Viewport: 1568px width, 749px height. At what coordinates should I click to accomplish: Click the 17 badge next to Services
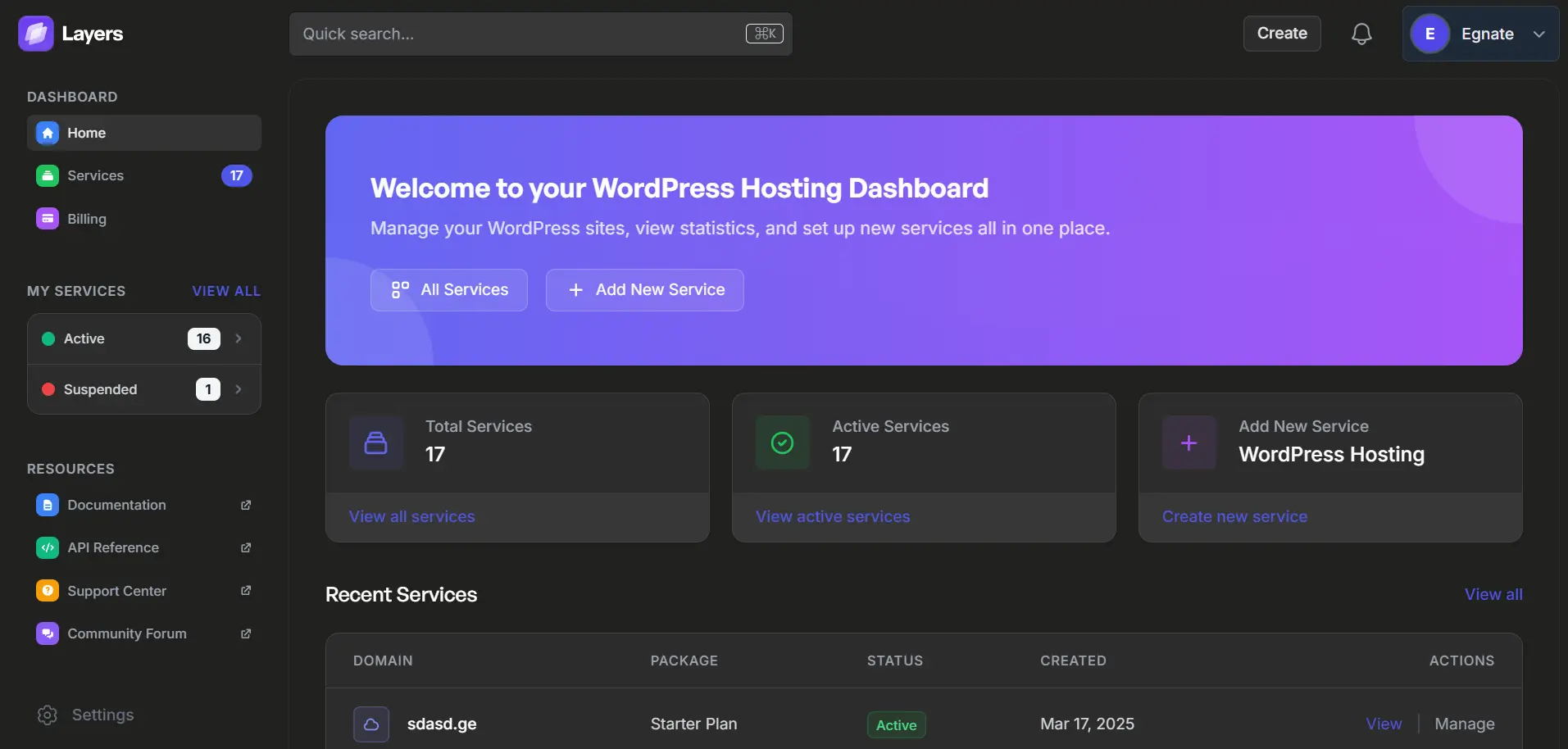point(237,175)
